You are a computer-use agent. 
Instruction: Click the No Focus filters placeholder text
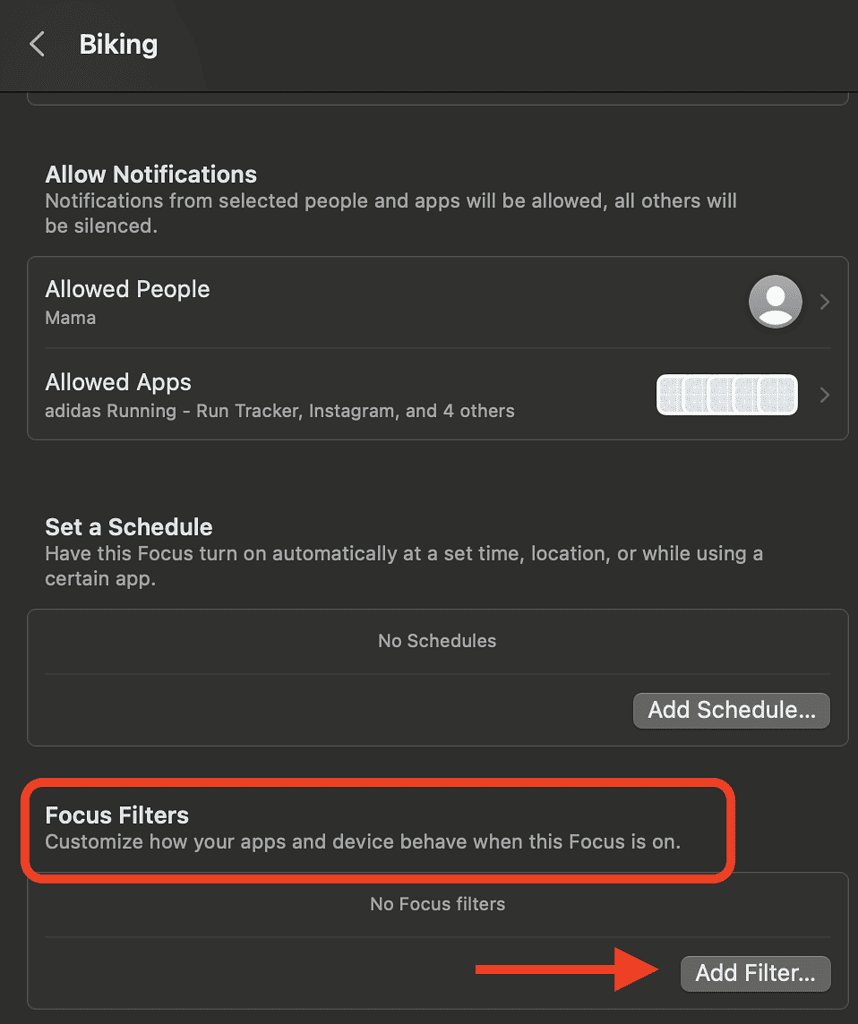coord(437,904)
